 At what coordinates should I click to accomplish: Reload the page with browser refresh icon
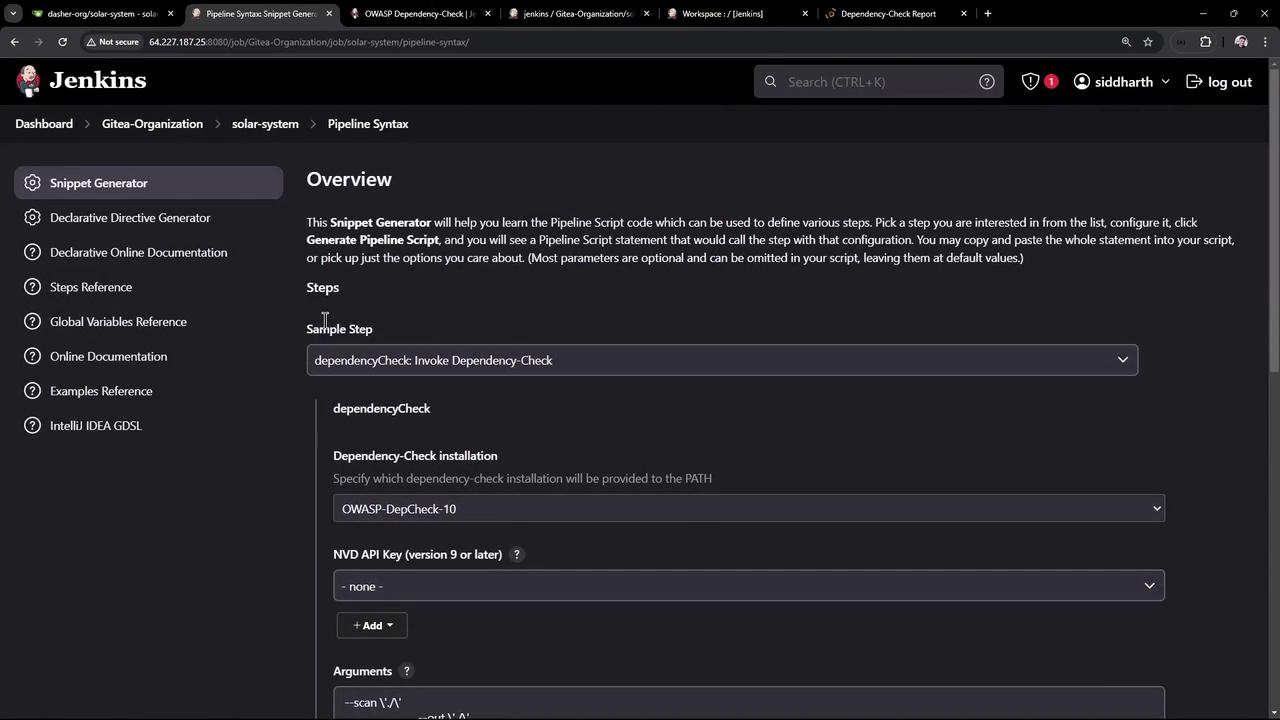coord(62,42)
